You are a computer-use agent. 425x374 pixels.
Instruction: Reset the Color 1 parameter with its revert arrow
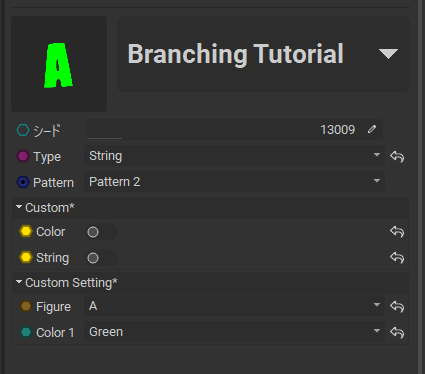[397, 332]
